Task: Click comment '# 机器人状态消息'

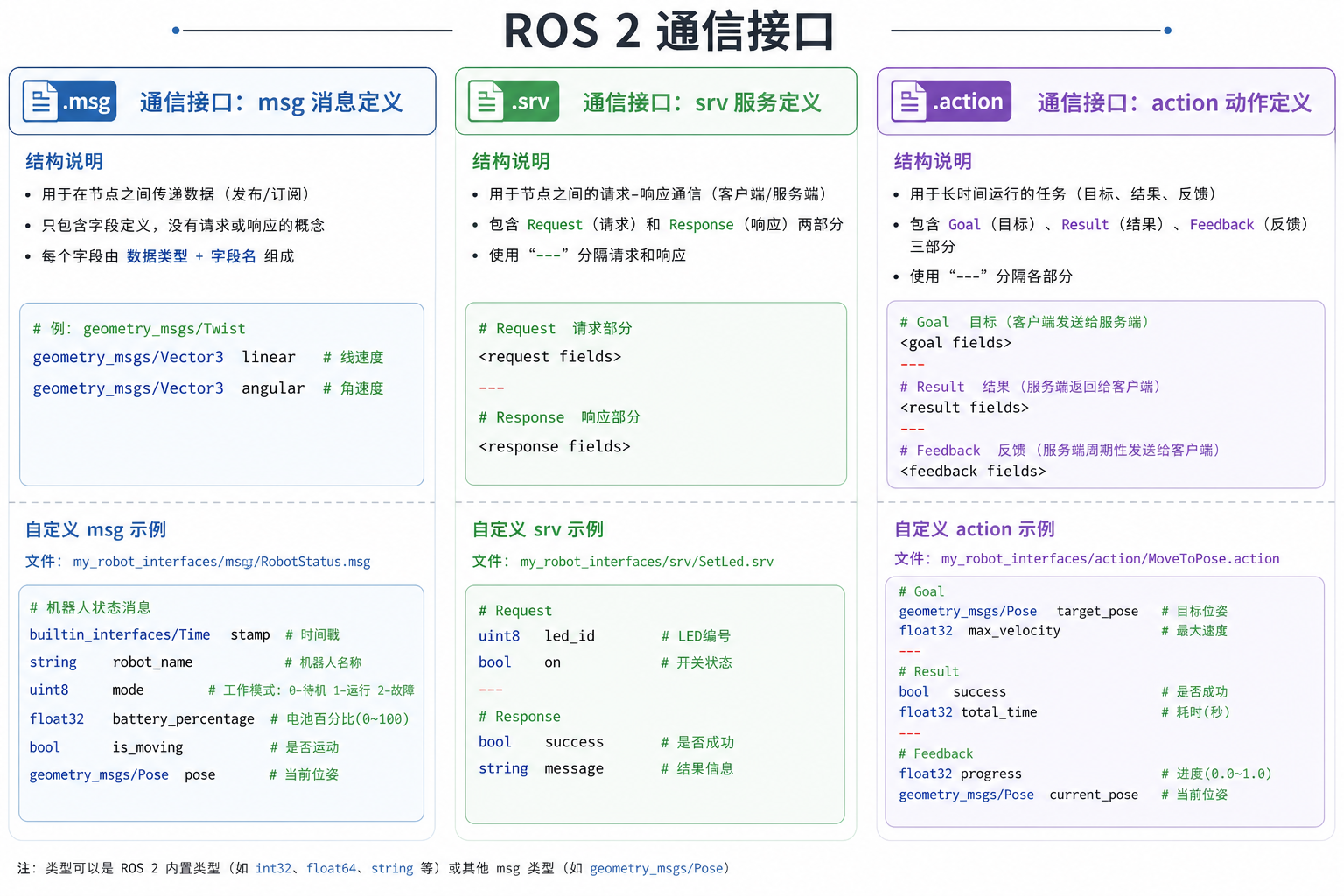Action: (90, 607)
